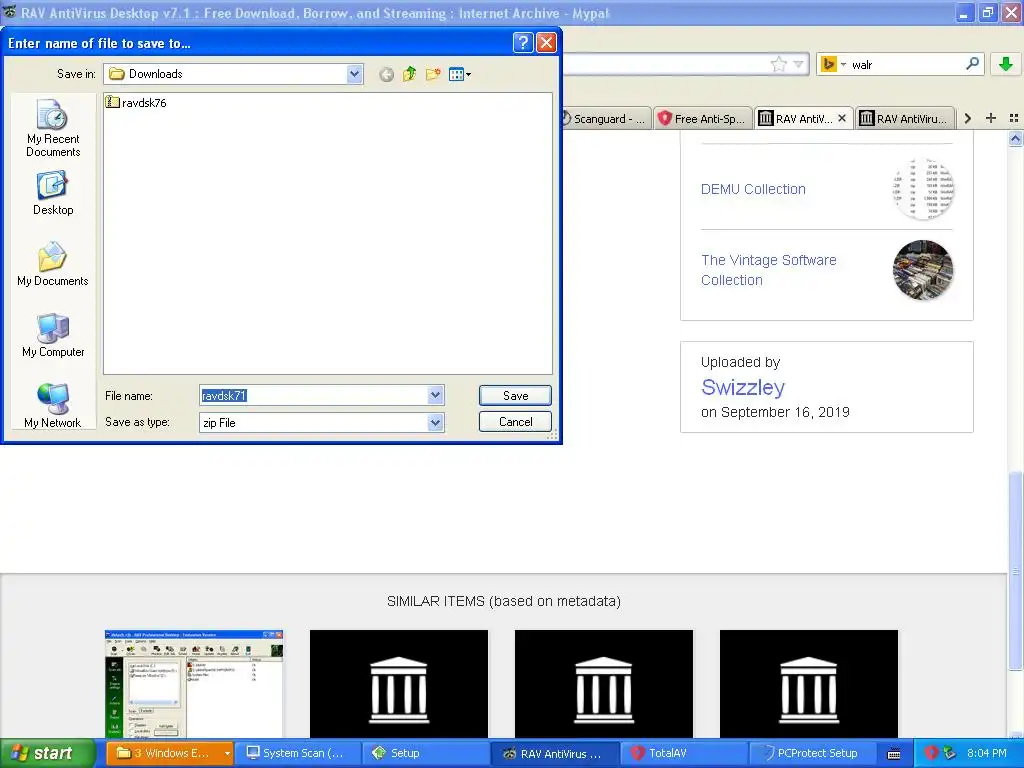1024x768 pixels.
Task: Restore down the browser window
Action: 987,12
